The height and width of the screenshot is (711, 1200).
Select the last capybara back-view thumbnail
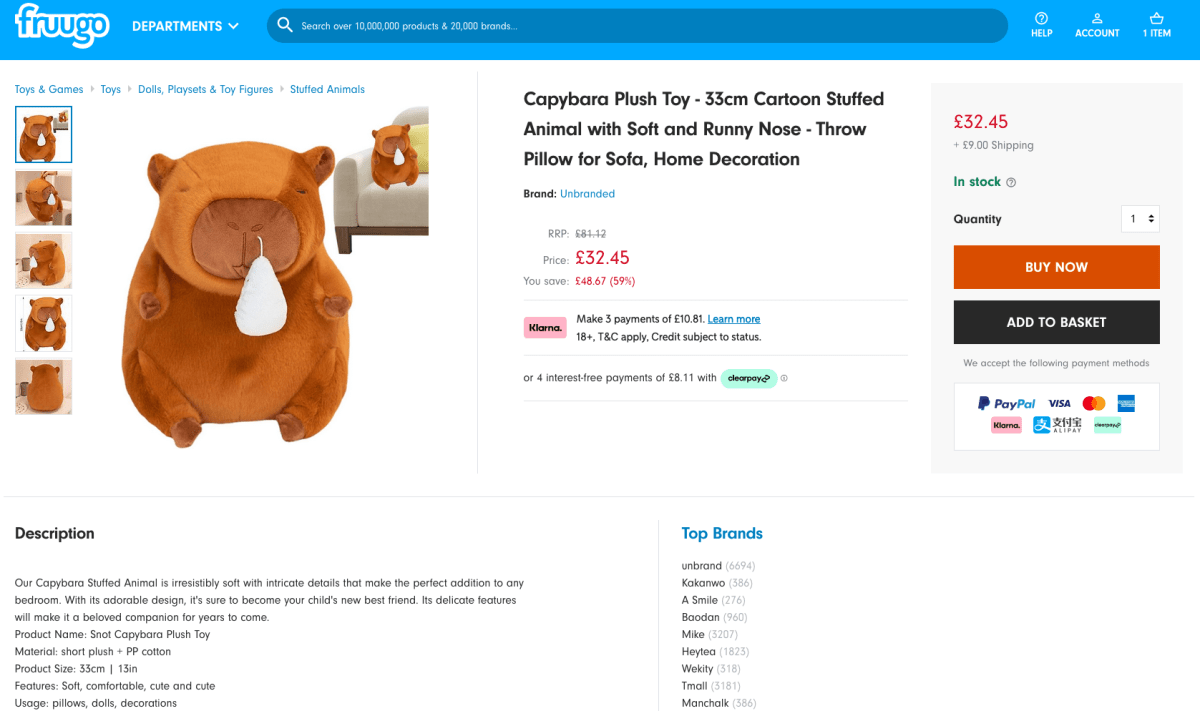44,386
